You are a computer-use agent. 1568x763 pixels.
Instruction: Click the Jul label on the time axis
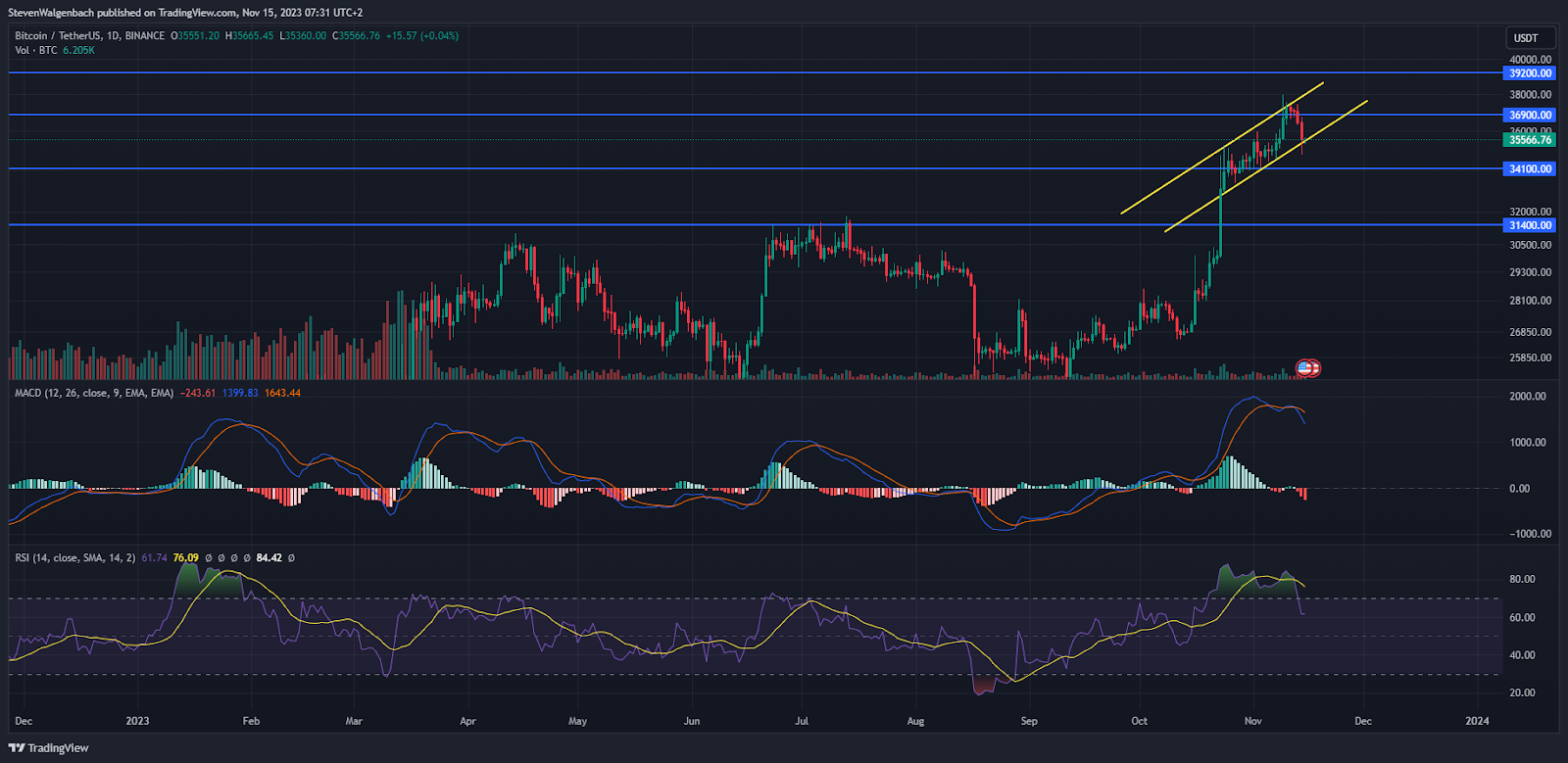click(802, 721)
